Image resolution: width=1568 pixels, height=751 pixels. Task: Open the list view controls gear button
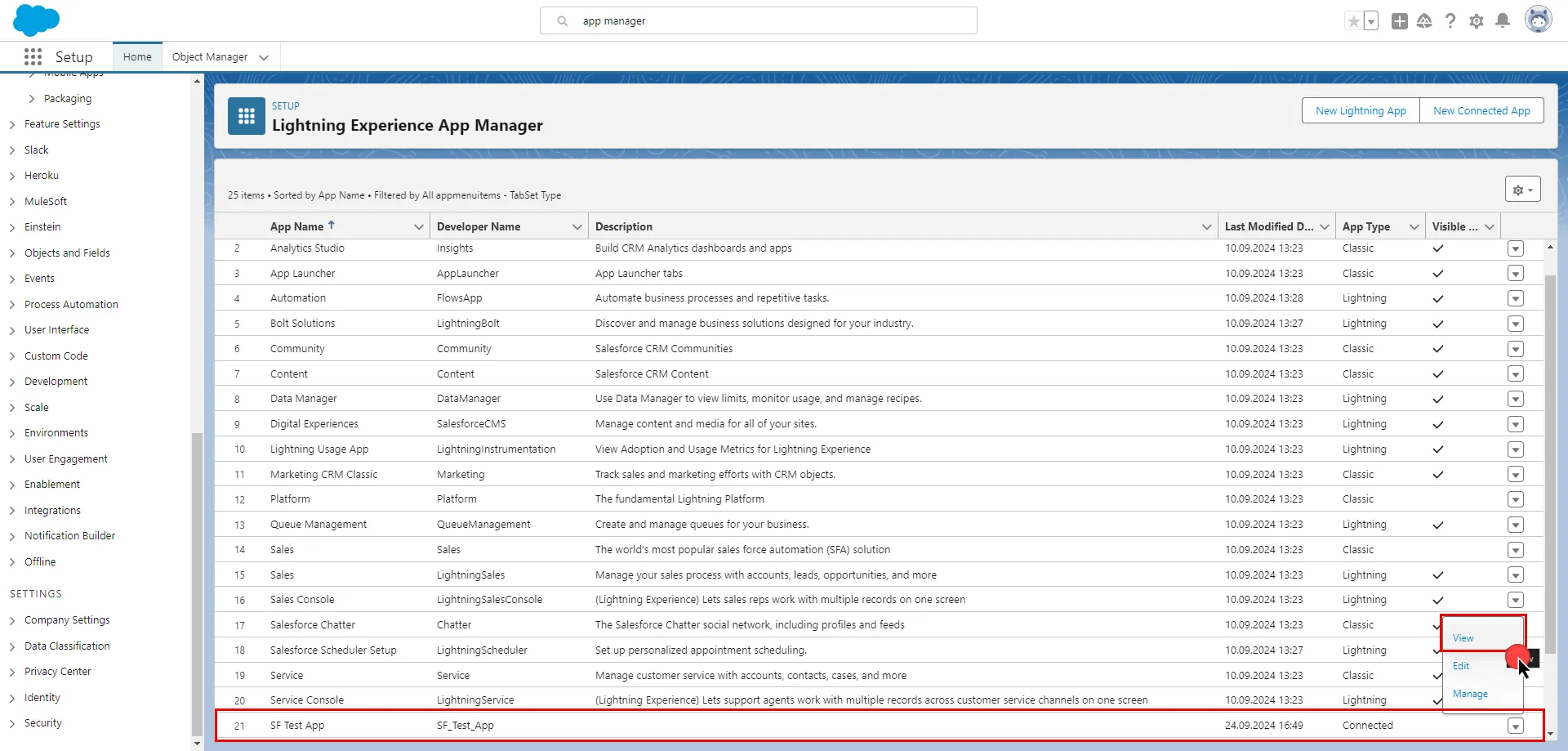(x=1522, y=190)
